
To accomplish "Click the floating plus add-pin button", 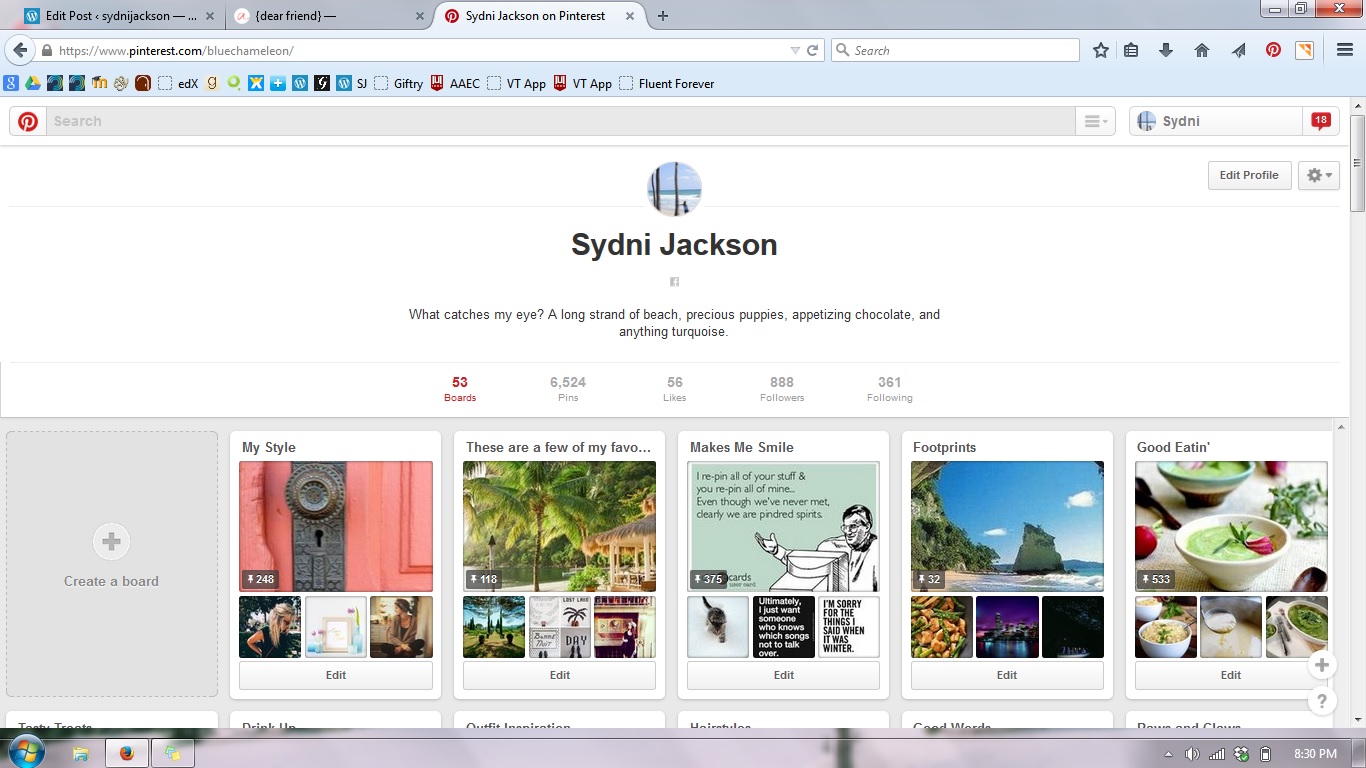I will [1322, 665].
